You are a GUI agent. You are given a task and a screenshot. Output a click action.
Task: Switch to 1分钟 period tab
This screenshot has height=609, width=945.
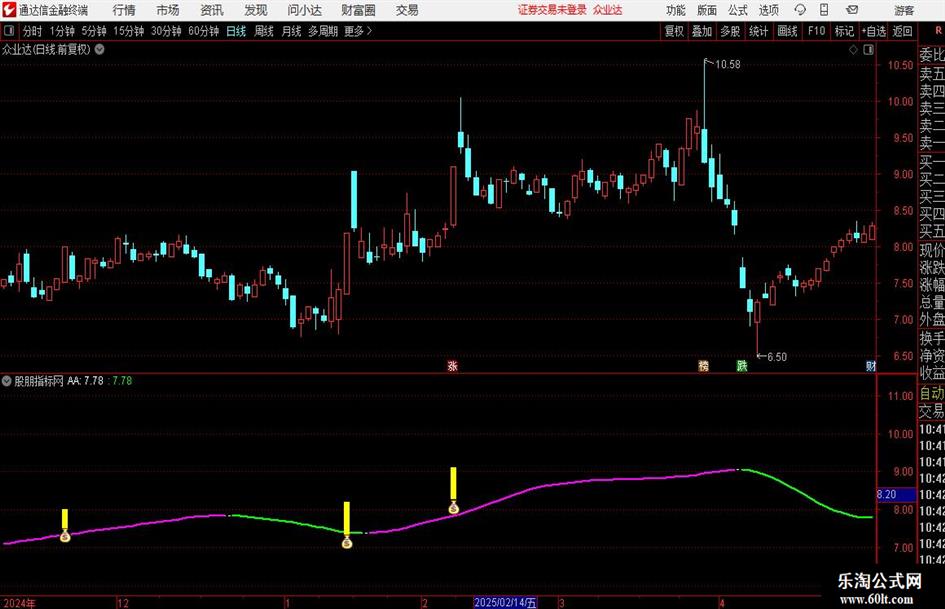62,31
